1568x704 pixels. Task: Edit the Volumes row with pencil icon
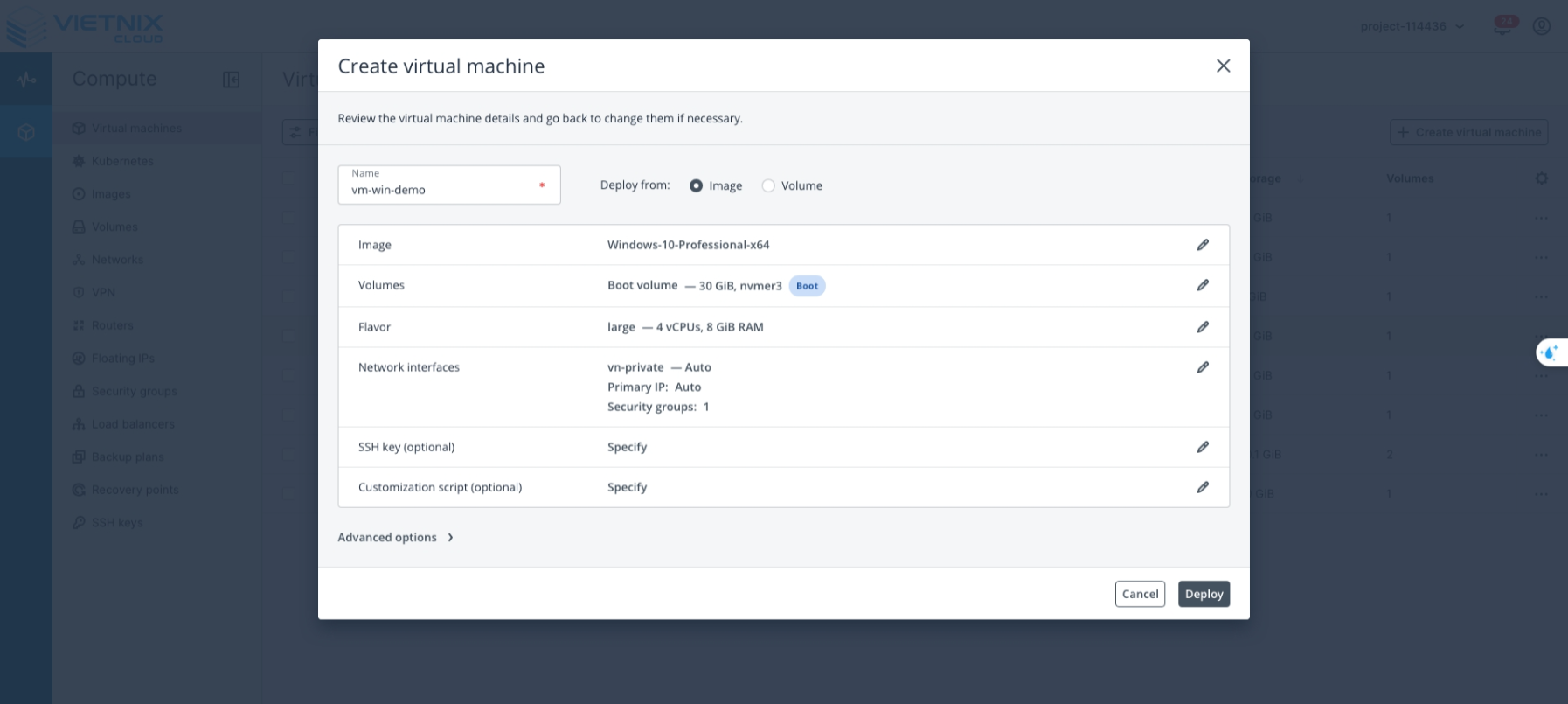[x=1203, y=285]
